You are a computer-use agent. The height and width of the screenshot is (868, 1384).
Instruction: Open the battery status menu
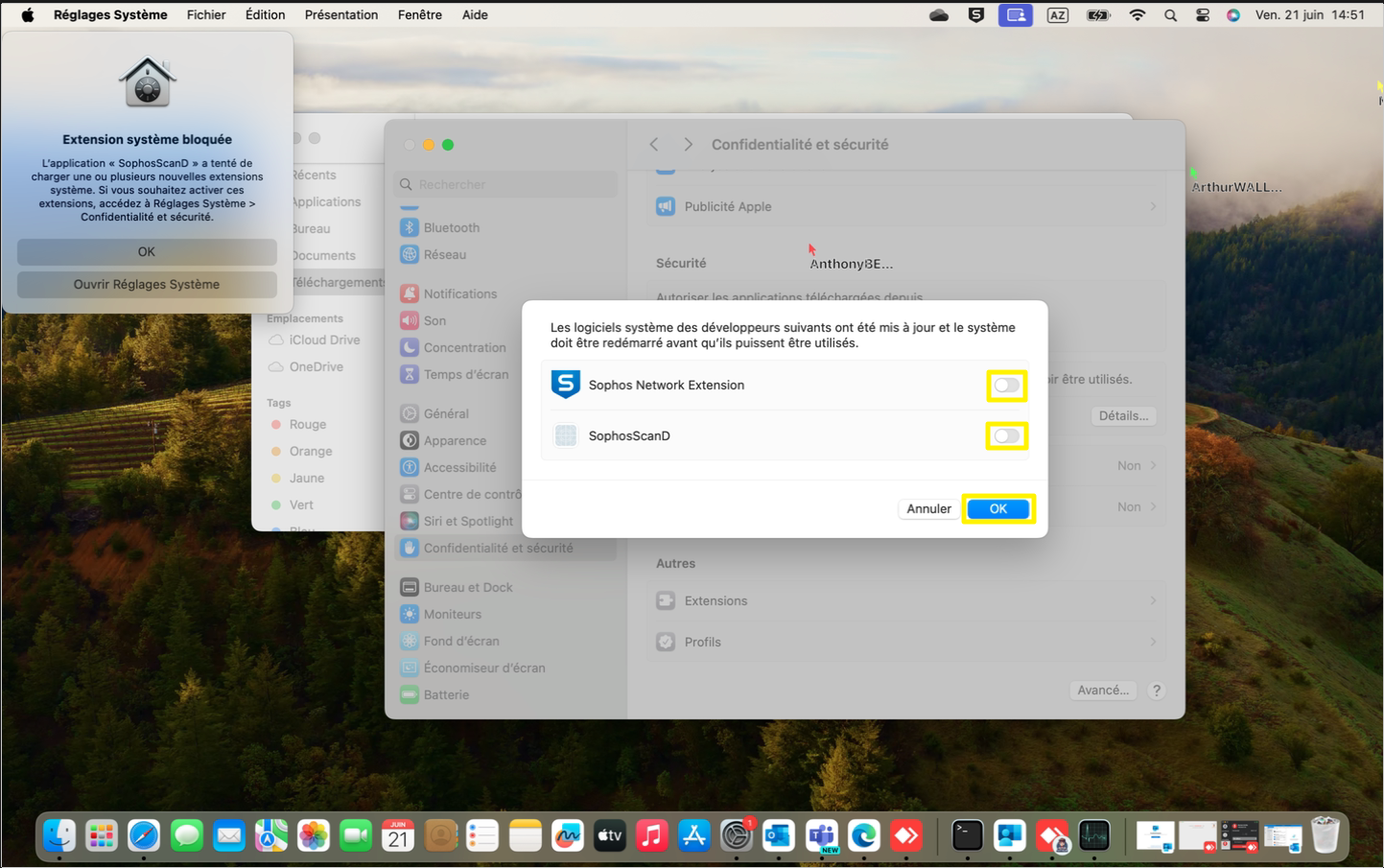pos(1097,14)
